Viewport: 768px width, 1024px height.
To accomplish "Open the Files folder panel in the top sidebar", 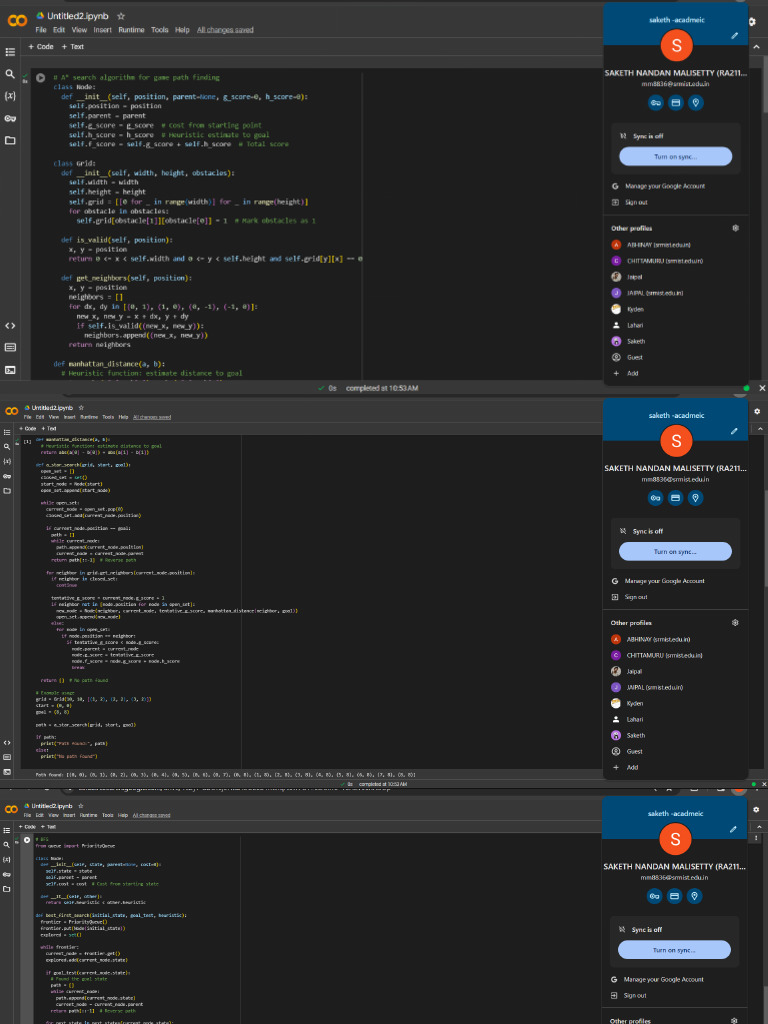I will click(x=10, y=141).
